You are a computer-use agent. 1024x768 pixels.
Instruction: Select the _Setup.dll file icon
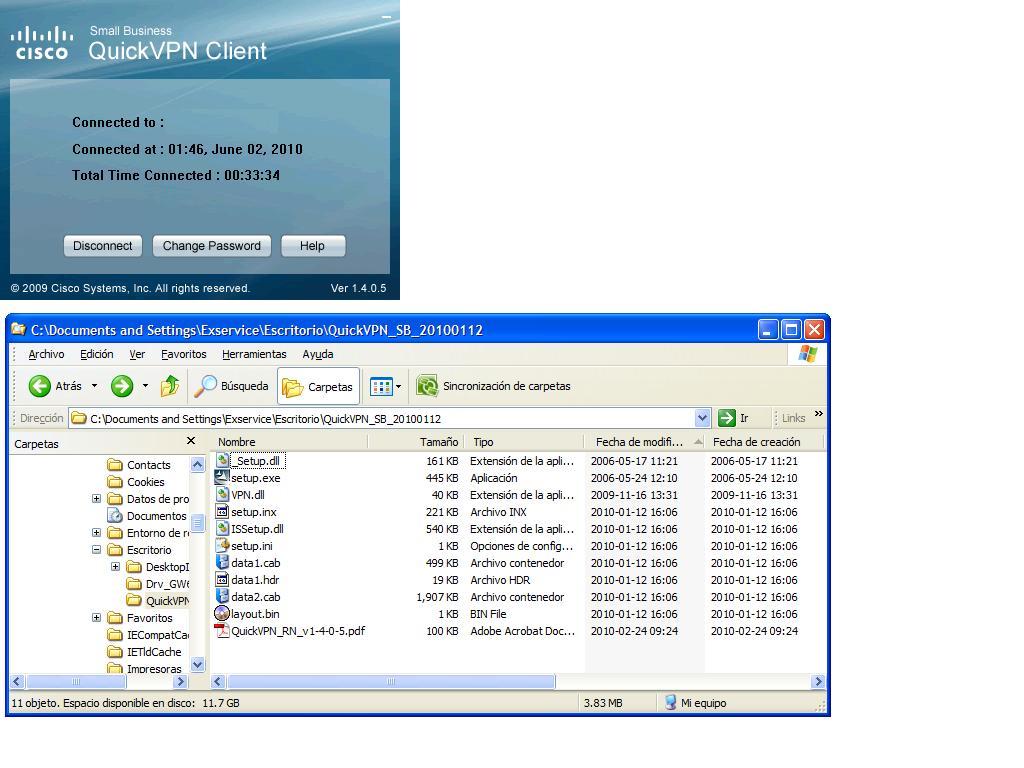pos(222,460)
